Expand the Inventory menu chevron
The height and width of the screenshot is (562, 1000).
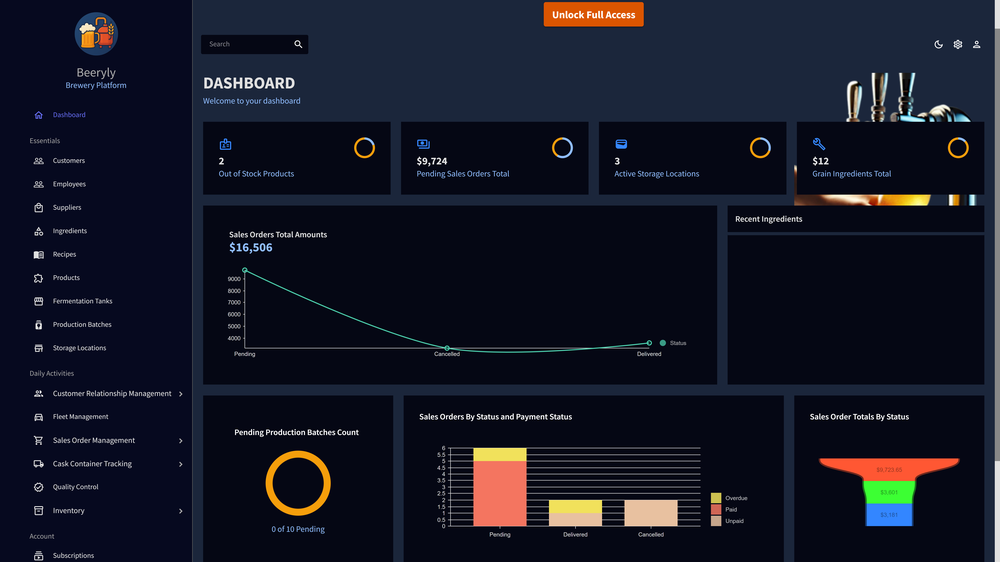[x=180, y=511]
